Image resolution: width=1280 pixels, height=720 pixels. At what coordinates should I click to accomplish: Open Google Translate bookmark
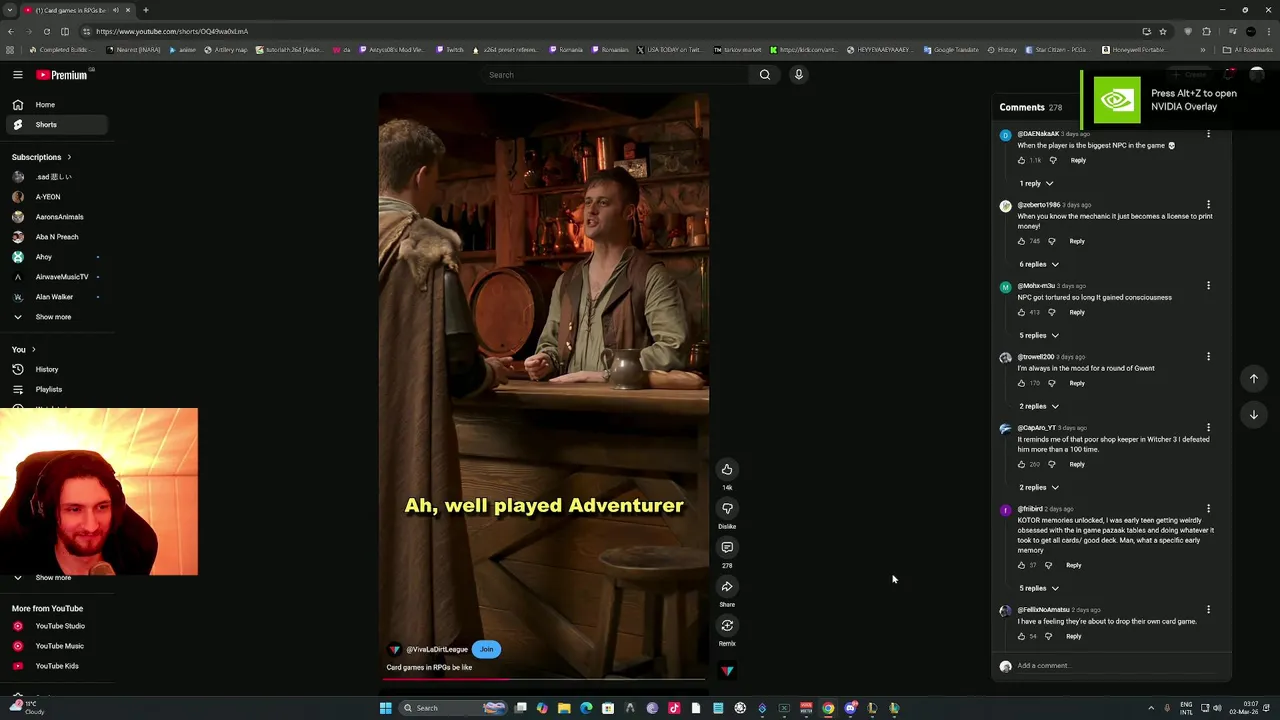[x=951, y=50]
